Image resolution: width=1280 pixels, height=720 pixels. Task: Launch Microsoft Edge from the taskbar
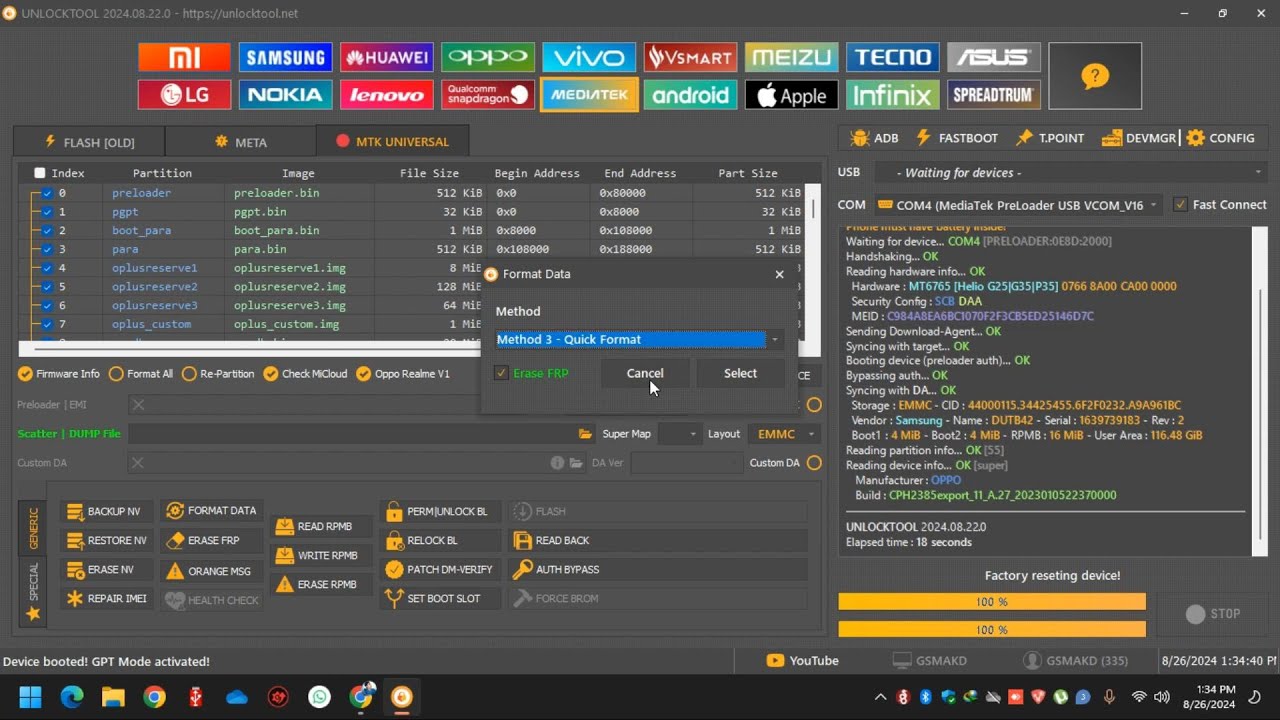click(72, 697)
